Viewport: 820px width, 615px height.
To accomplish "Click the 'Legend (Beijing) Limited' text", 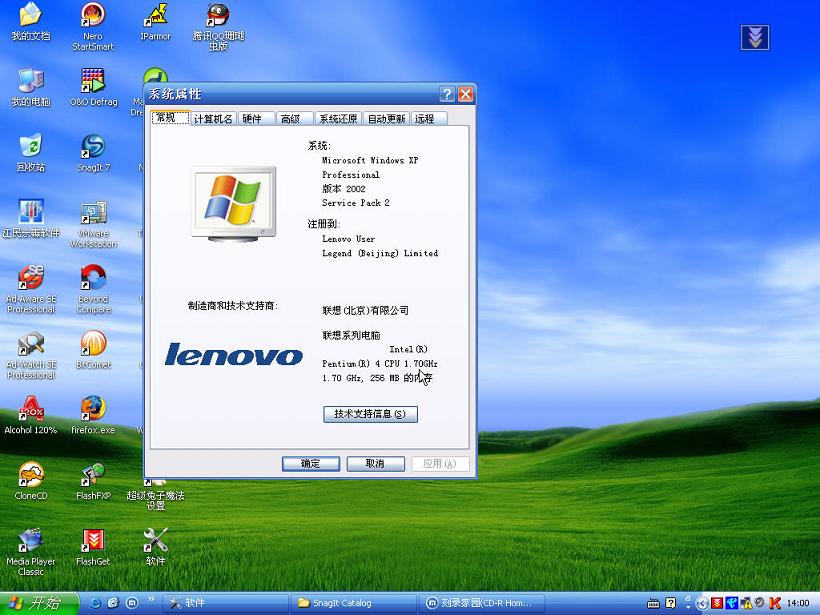I will pos(380,253).
